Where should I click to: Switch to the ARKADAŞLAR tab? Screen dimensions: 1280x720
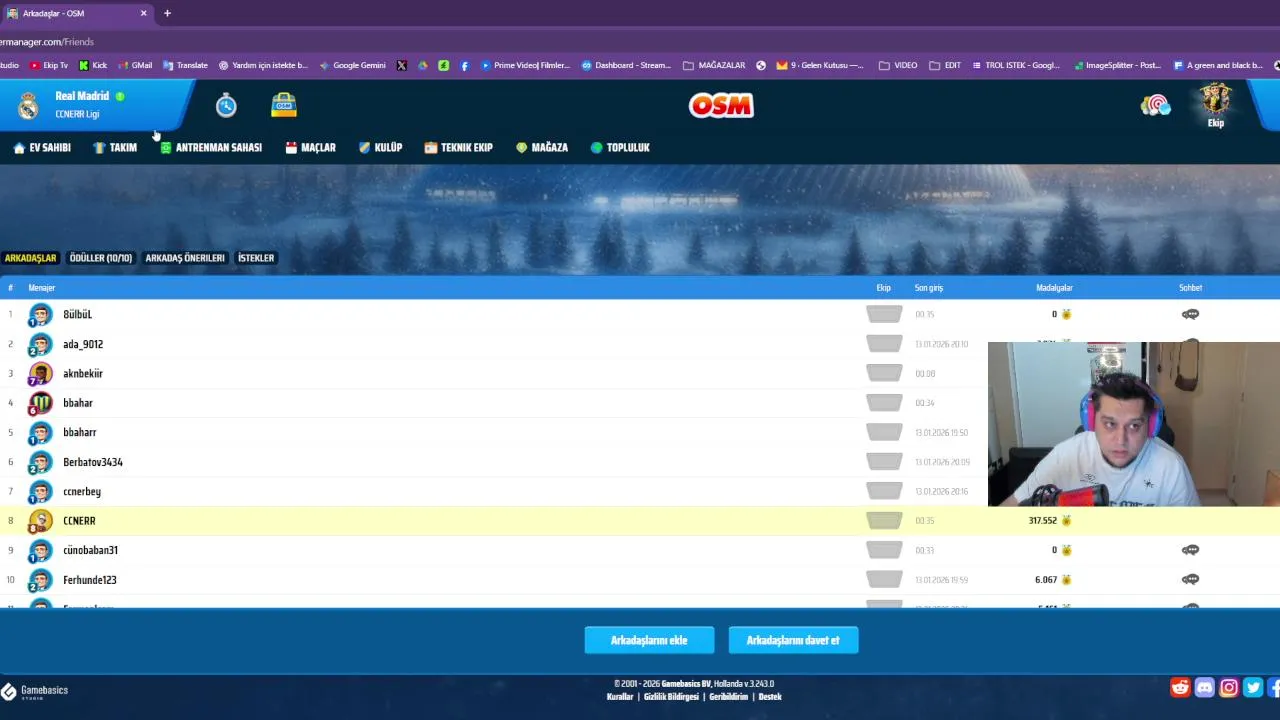tap(30, 258)
